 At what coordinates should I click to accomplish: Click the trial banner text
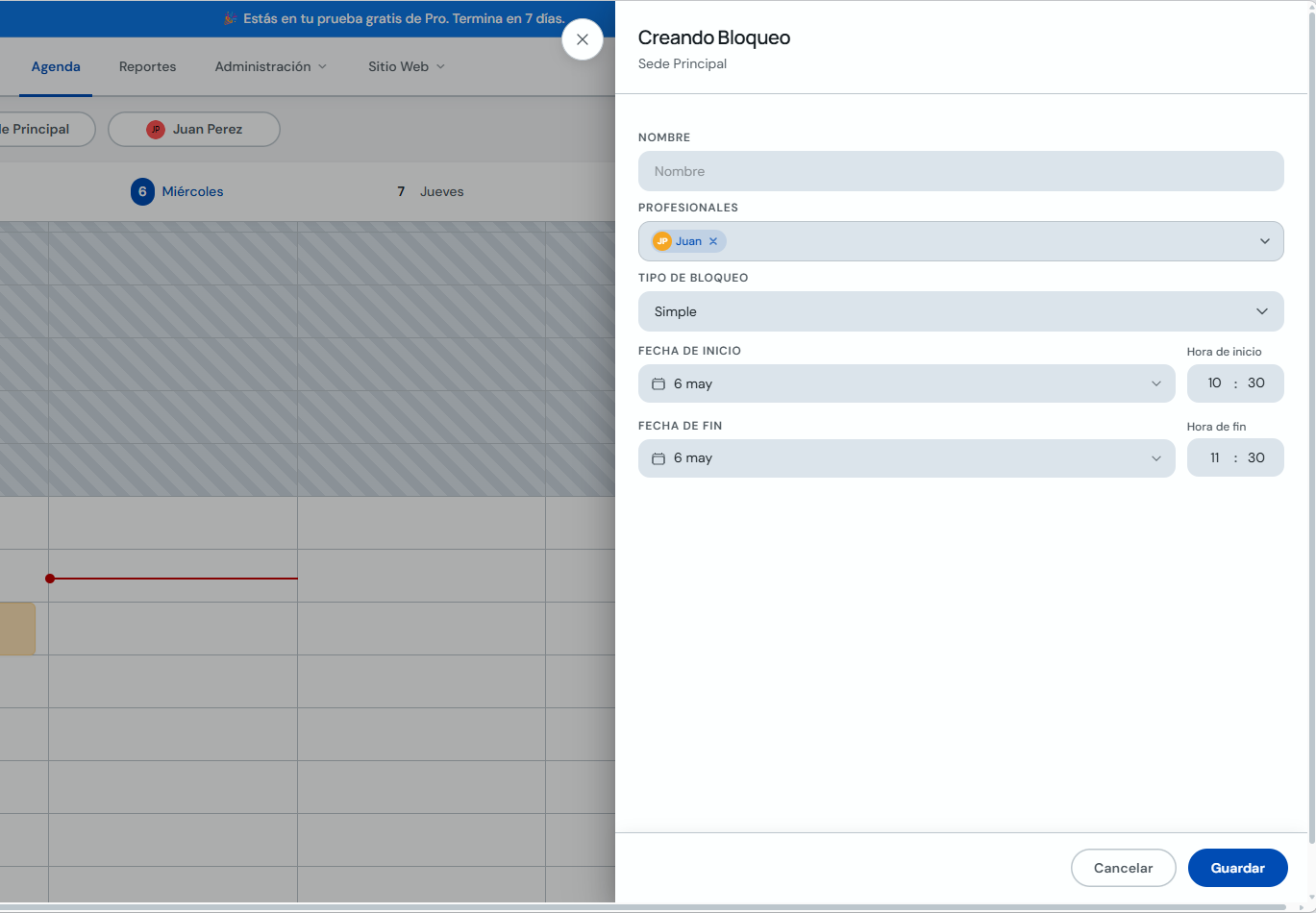[x=404, y=18]
